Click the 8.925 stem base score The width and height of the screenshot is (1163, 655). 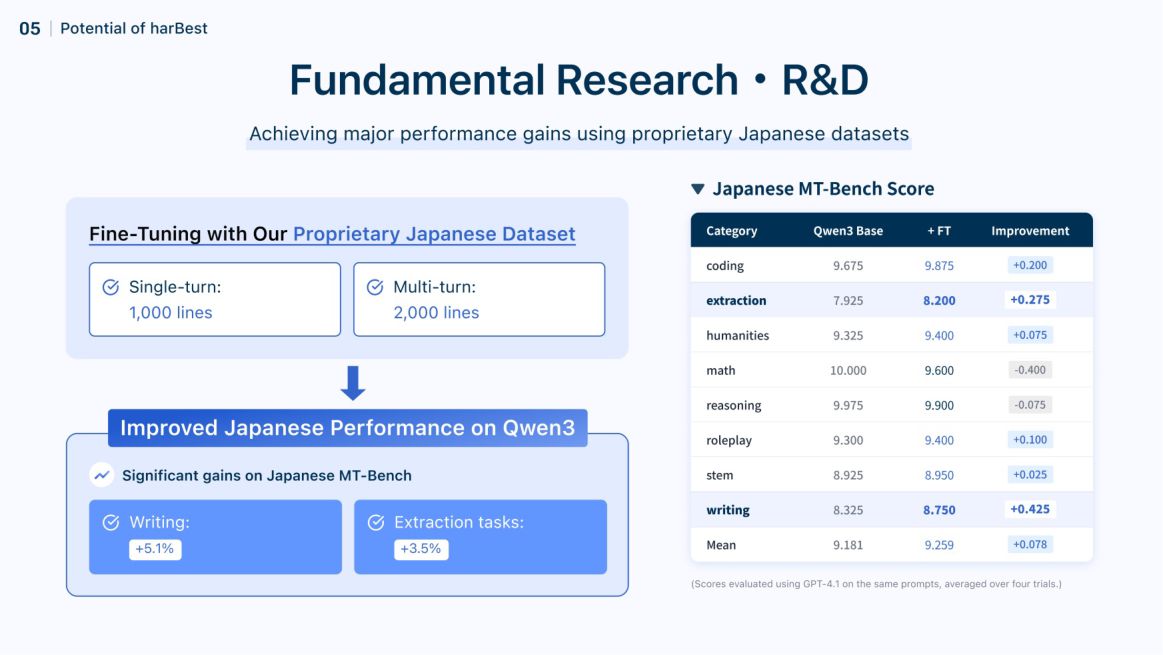(848, 475)
